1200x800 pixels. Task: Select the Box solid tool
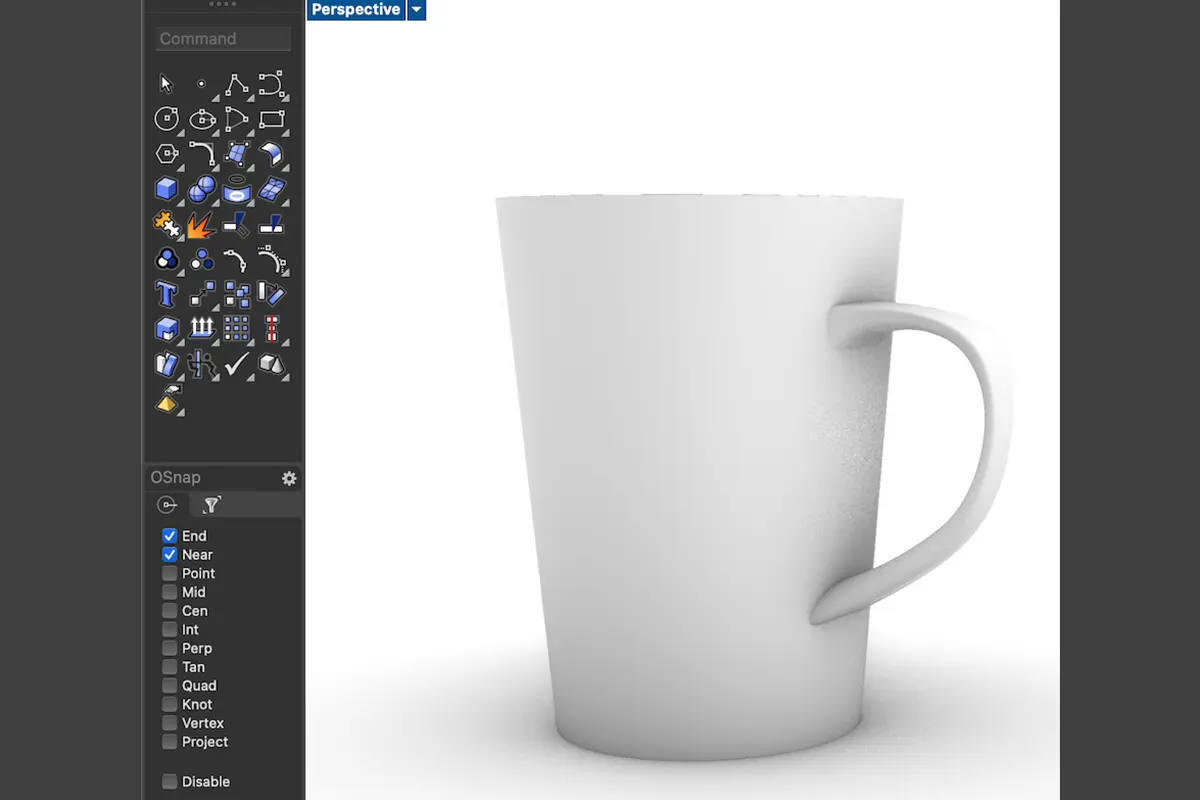click(x=166, y=188)
